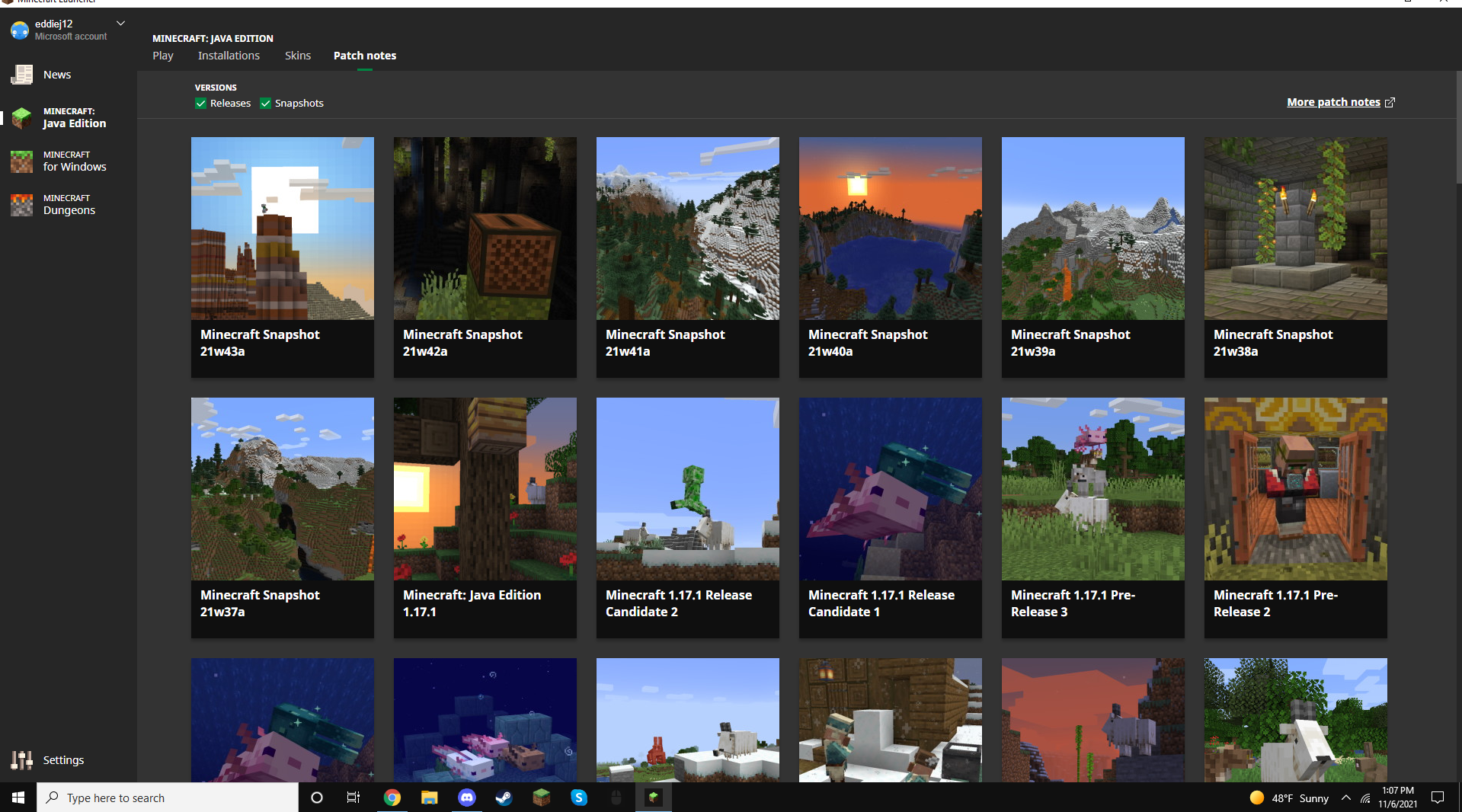Switch to the Skins tab
The width and height of the screenshot is (1462, 812).
(x=297, y=56)
